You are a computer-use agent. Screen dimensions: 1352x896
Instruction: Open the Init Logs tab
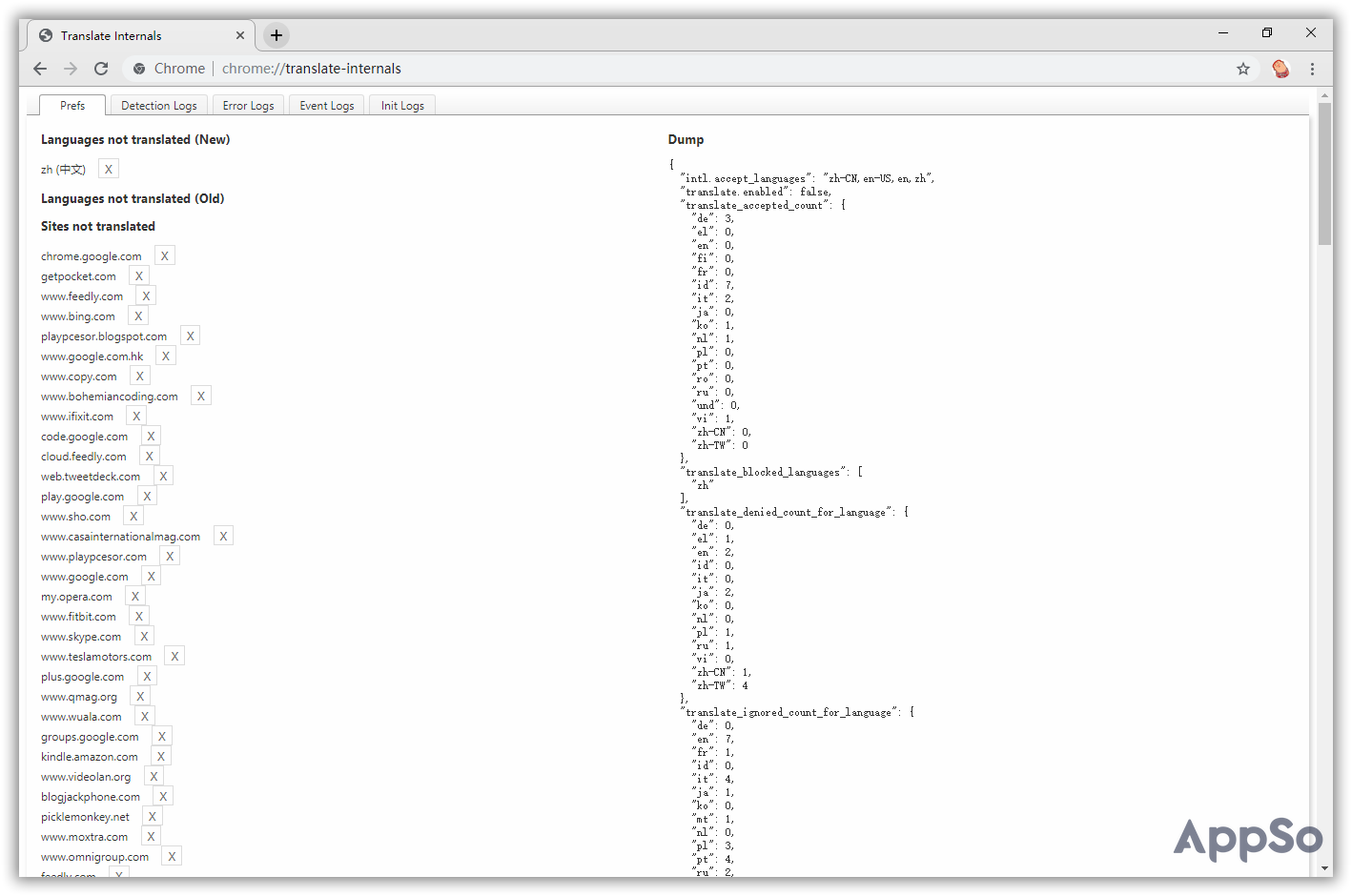(402, 106)
